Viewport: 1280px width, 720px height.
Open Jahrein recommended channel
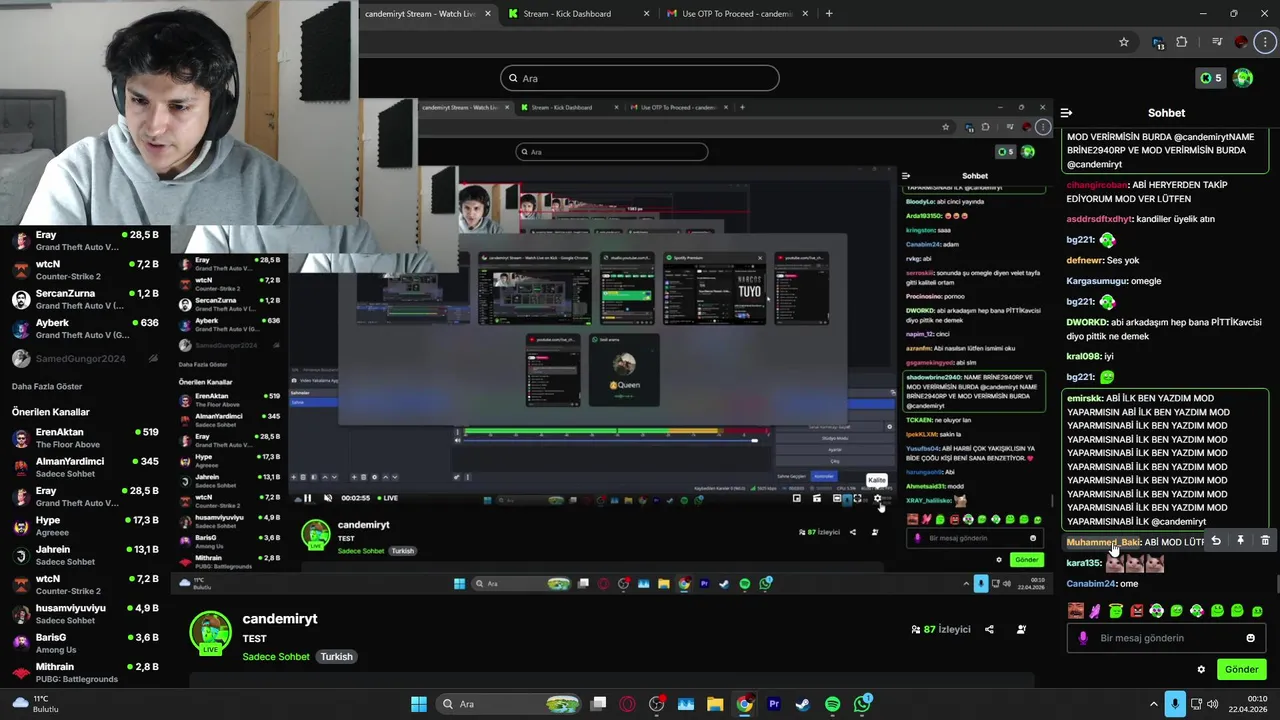[85, 555]
